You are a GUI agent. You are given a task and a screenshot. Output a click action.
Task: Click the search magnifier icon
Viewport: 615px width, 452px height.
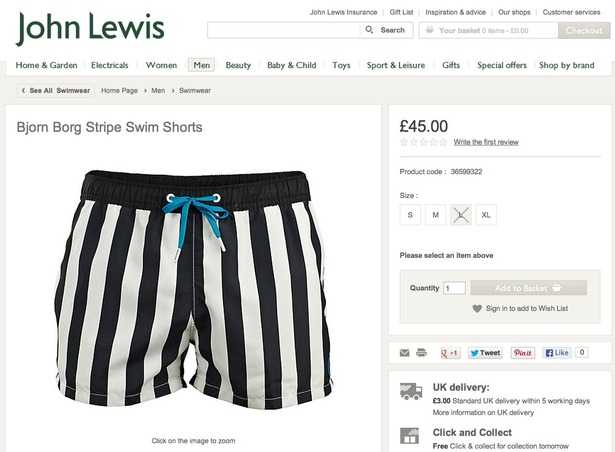pos(369,29)
